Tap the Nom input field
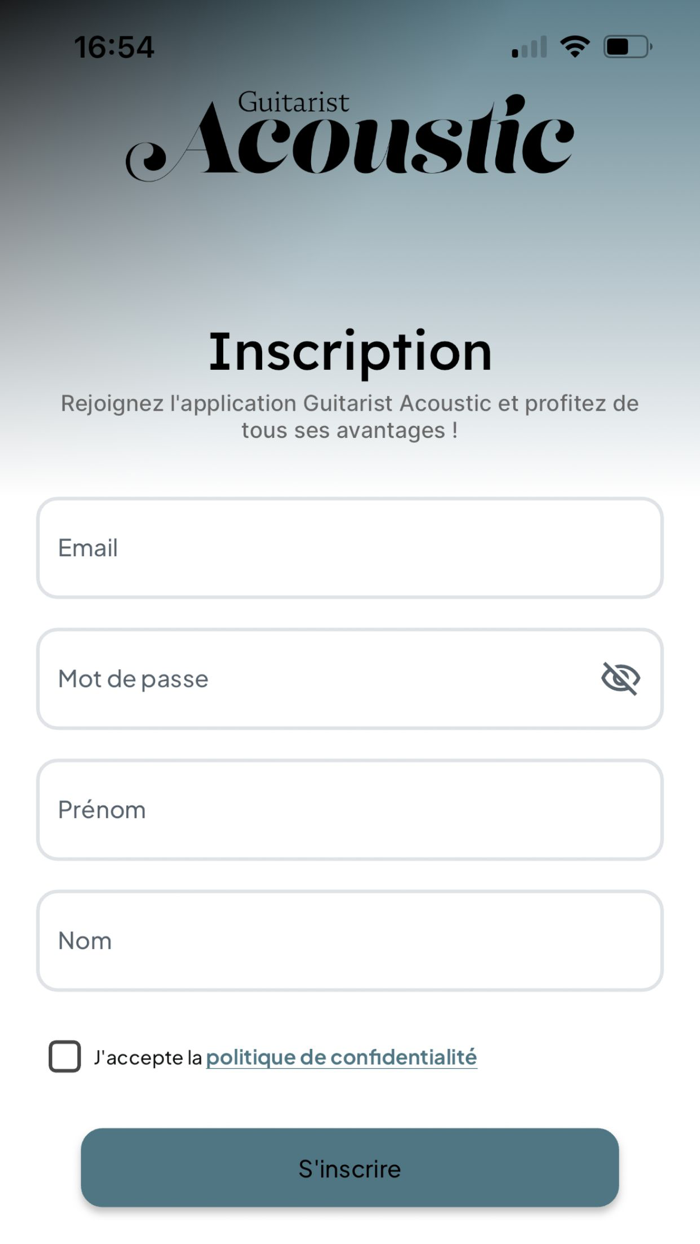Viewport: 700px width, 1244px height. (x=349, y=940)
